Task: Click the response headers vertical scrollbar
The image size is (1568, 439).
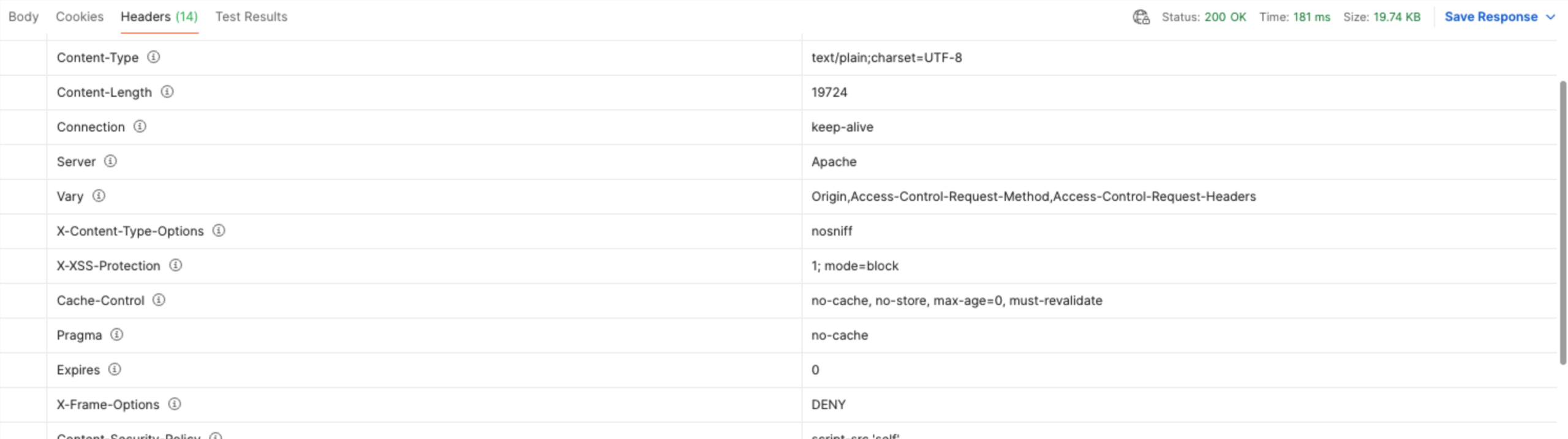Action: 1562,220
